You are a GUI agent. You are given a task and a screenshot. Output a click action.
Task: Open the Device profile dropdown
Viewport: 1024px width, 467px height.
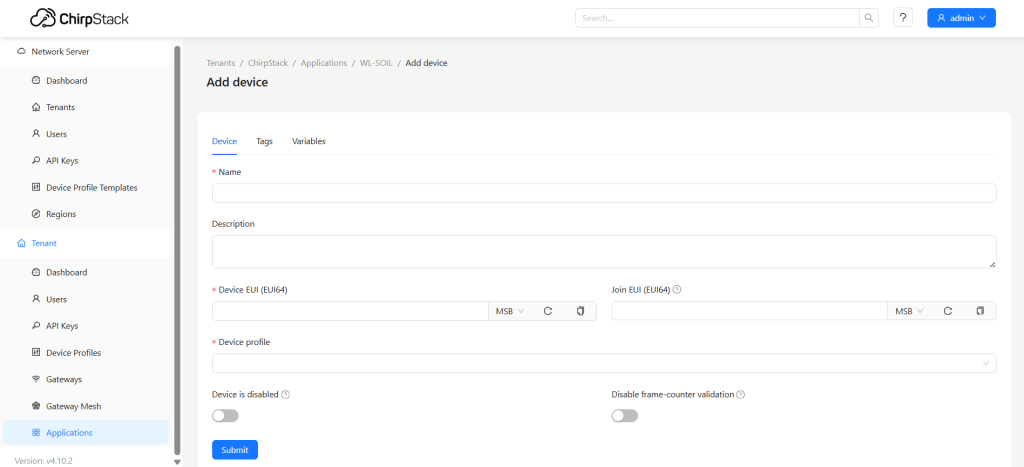click(x=603, y=363)
